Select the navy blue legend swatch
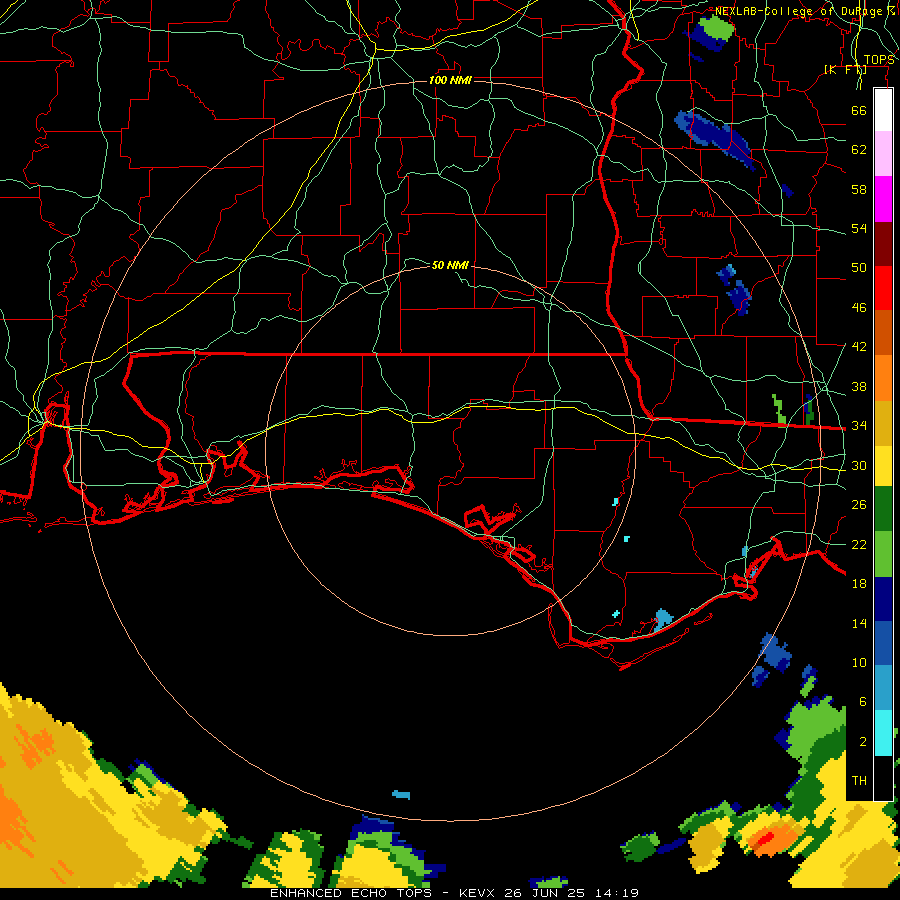The image size is (900, 900). tap(883, 599)
